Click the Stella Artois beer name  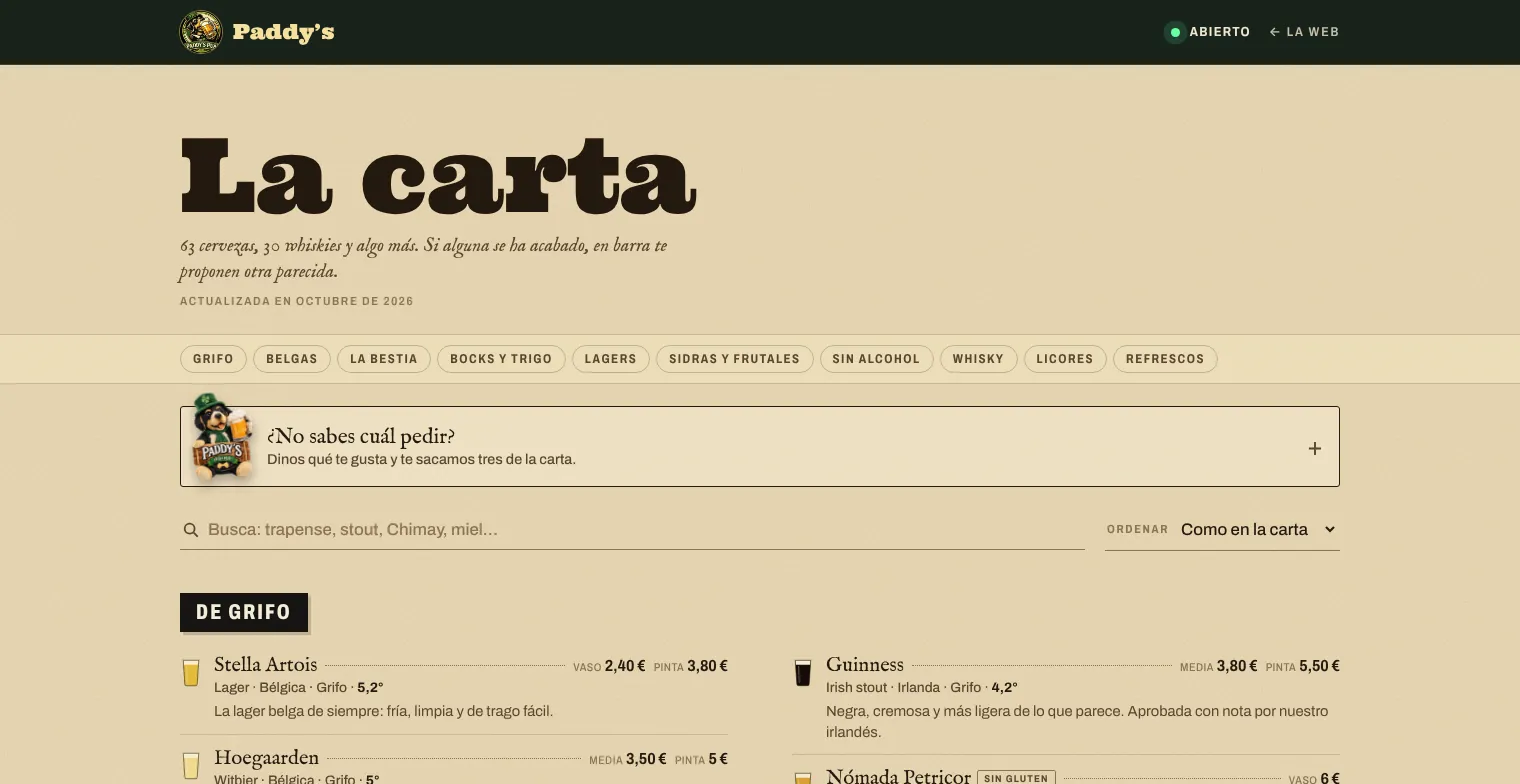[265, 665]
